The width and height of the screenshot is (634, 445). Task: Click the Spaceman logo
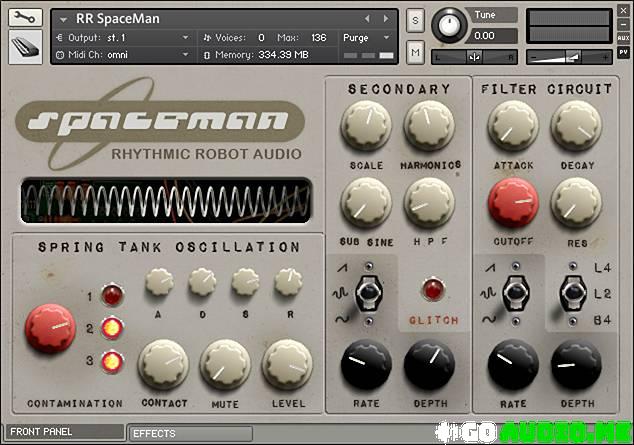click(160, 123)
